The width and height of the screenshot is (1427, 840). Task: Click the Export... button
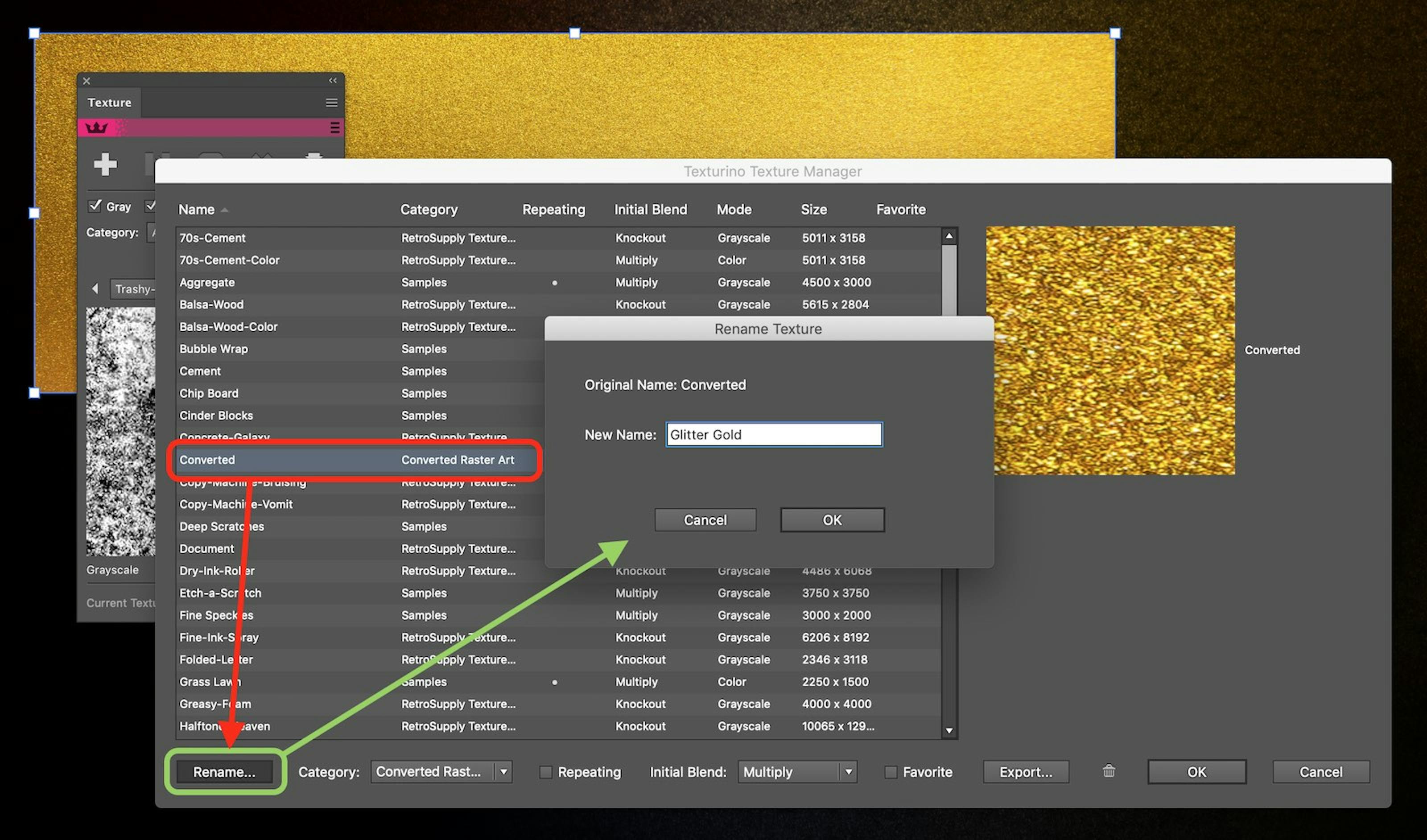[1026, 771]
